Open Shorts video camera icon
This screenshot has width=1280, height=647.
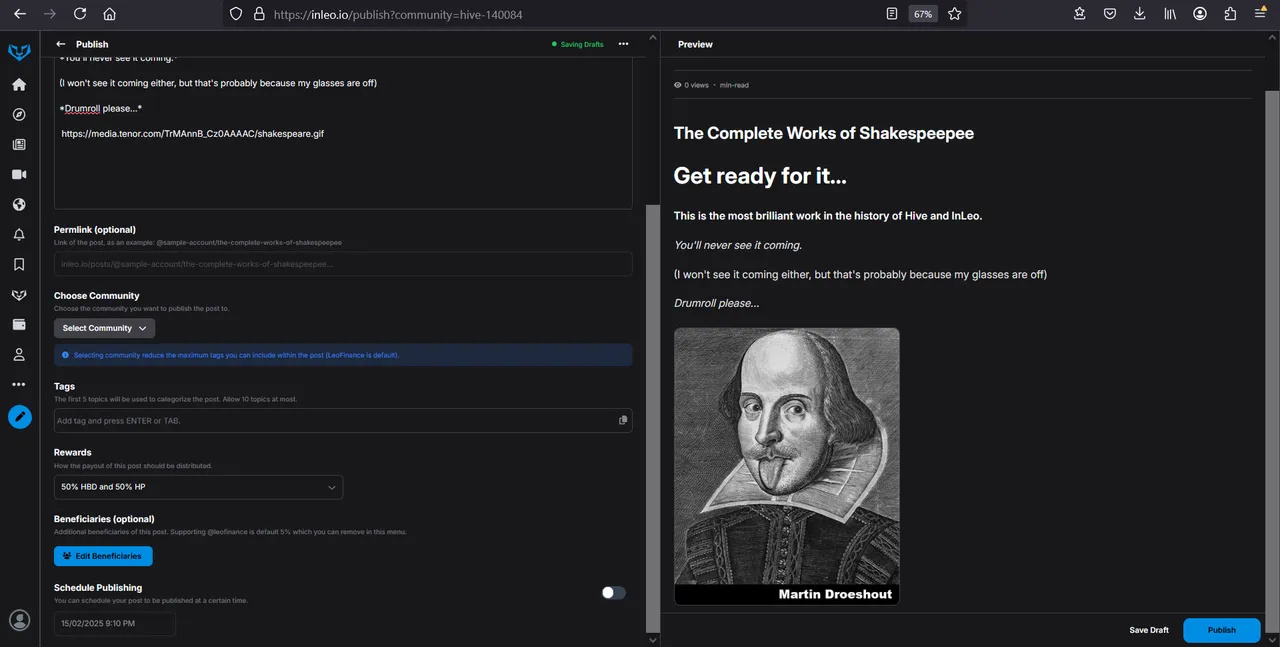tap(19, 174)
